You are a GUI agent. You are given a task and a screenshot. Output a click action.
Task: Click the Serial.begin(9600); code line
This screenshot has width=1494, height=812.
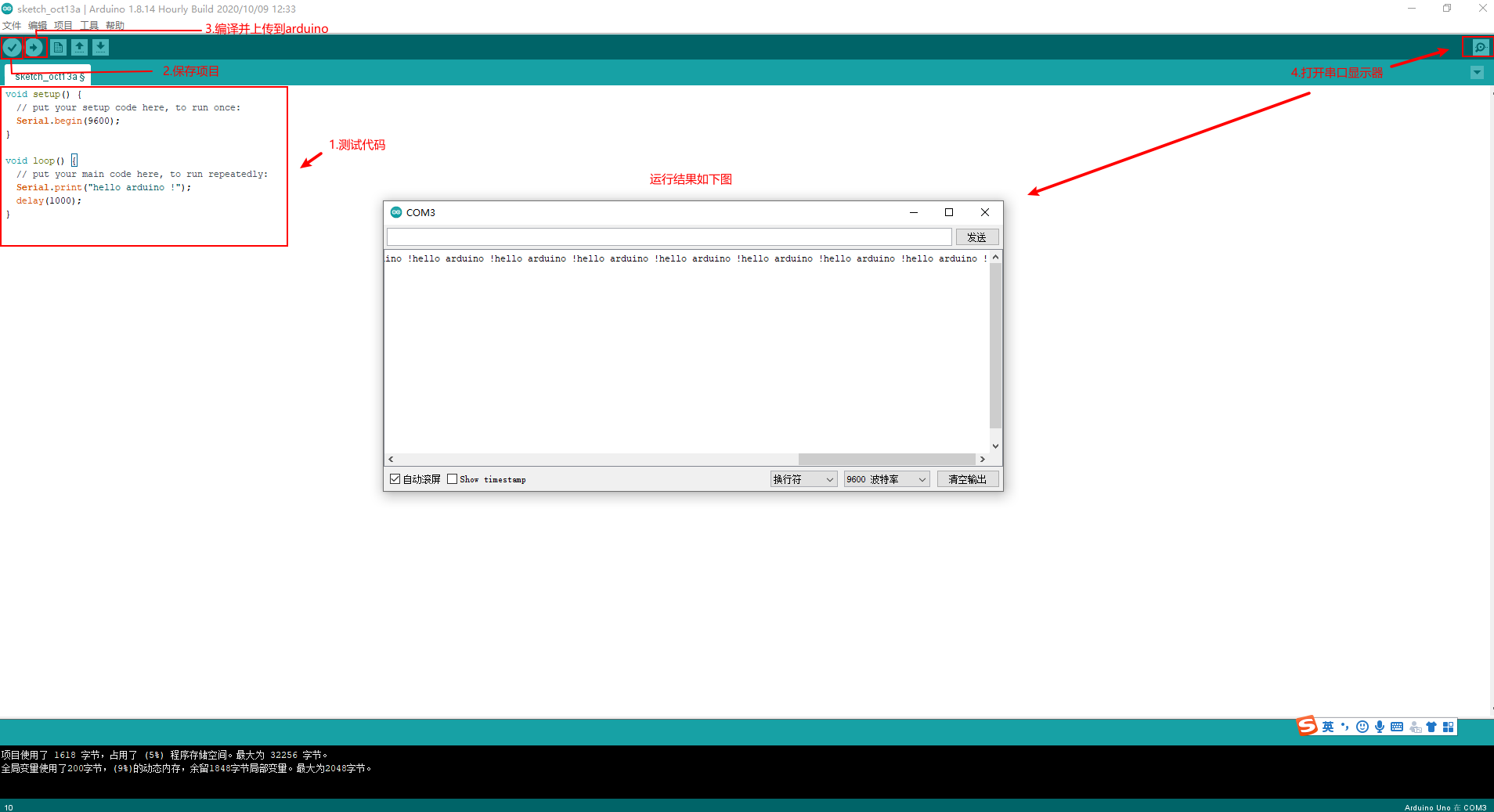(x=68, y=121)
